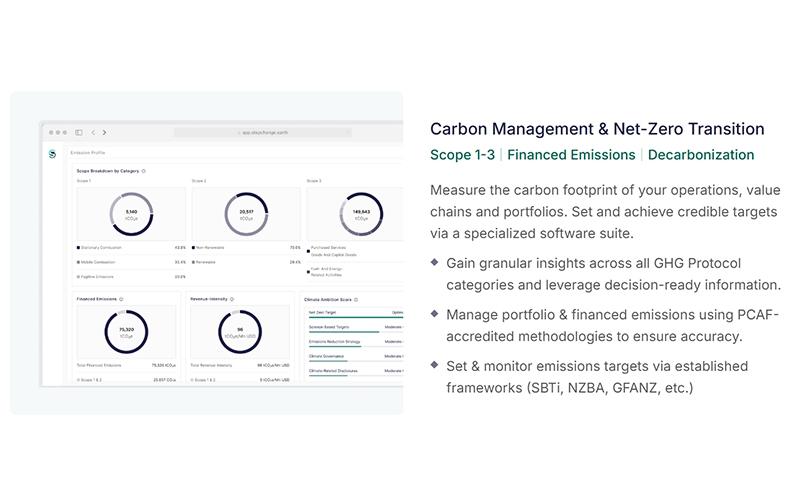Click the browser sidebar toggle icon

pyautogui.click(x=79, y=133)
